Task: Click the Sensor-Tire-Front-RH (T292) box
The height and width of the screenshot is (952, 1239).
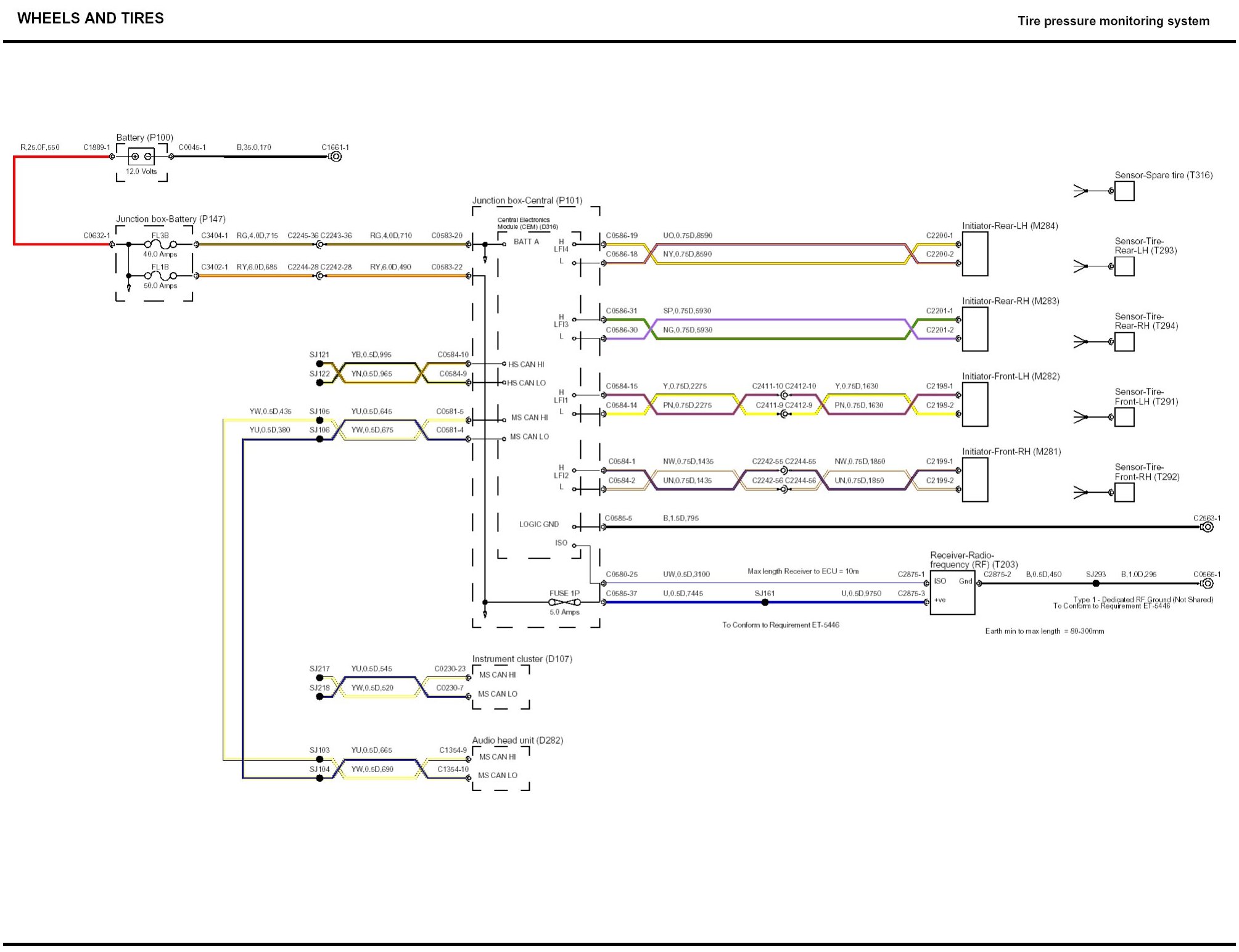Action: coord(1124,493)
